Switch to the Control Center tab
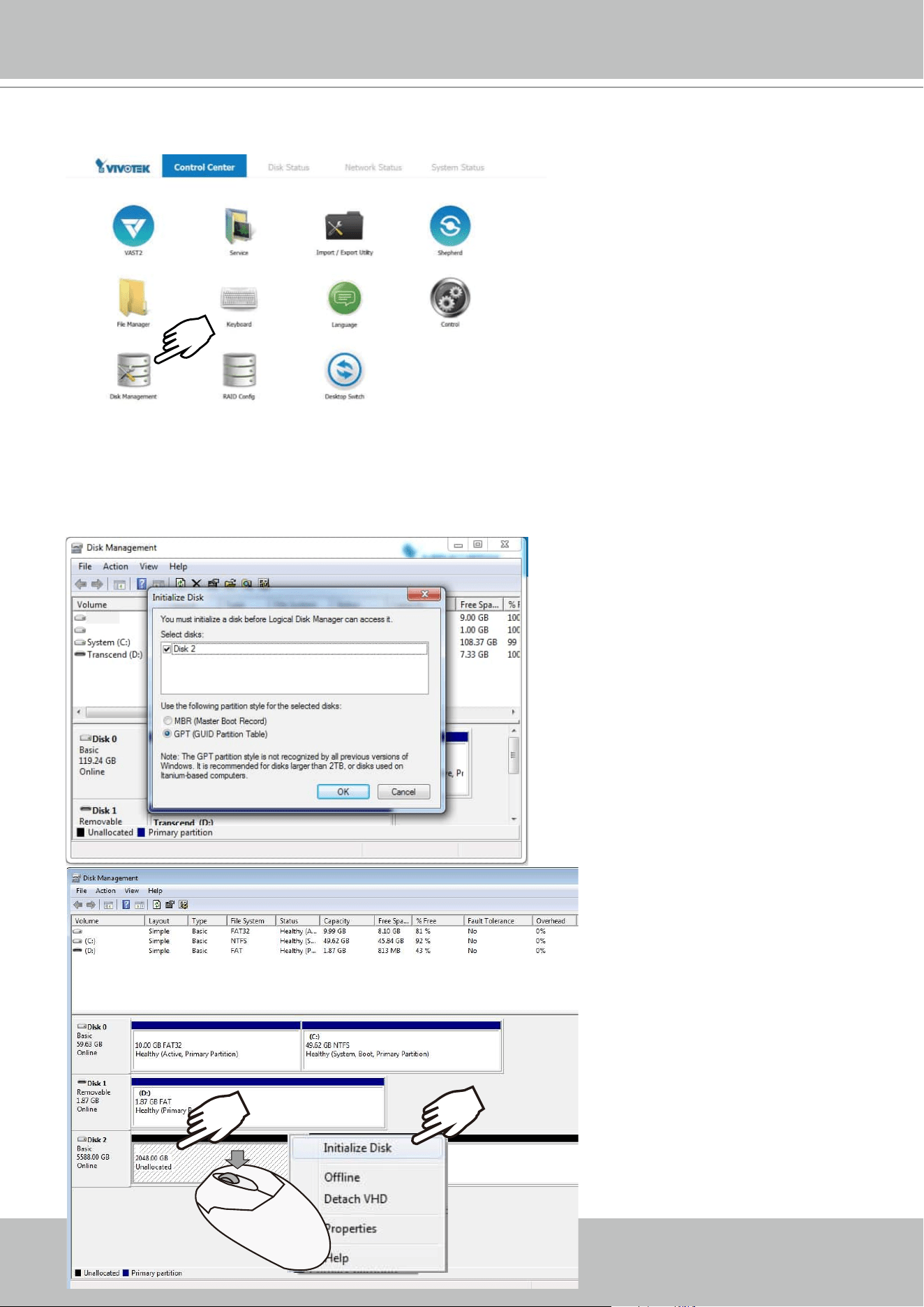This screenshot has height=1307, width=924. pyautogui.click(x=204, y=166)
